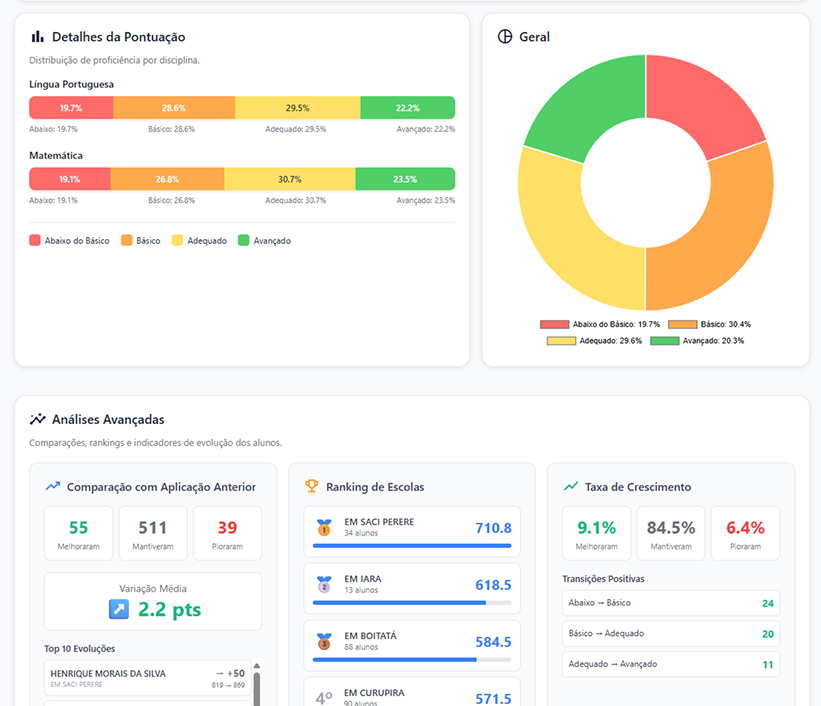Click the progress bar under EM IARA
The height and width of the screenshot is (706, 821).
412,603
